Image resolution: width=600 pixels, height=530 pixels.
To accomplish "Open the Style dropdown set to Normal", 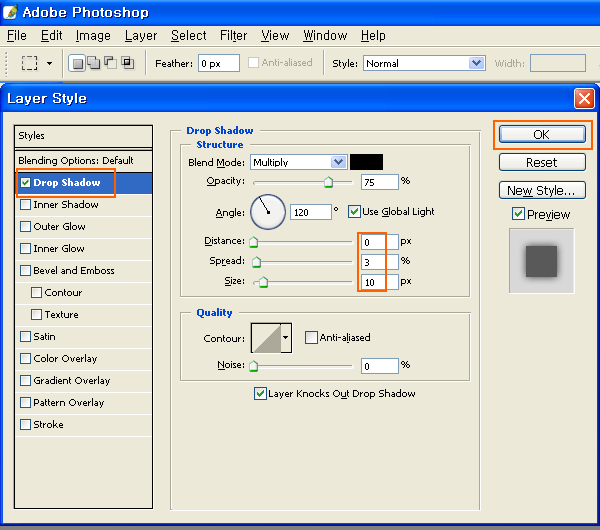I will [x=424, y=63].
